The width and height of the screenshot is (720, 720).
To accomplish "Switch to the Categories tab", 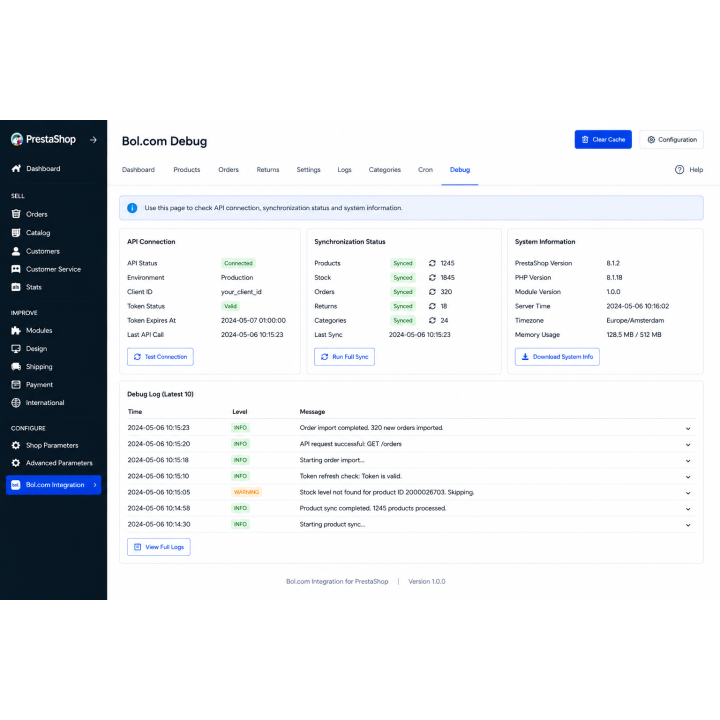I will 385,169.
